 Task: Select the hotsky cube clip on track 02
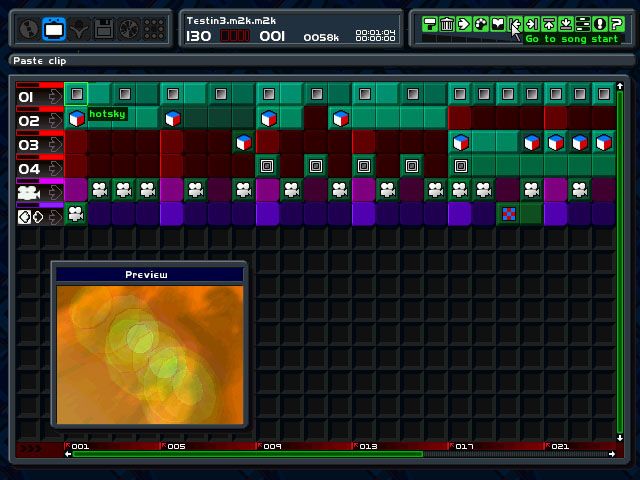click(x=77, y=118)
